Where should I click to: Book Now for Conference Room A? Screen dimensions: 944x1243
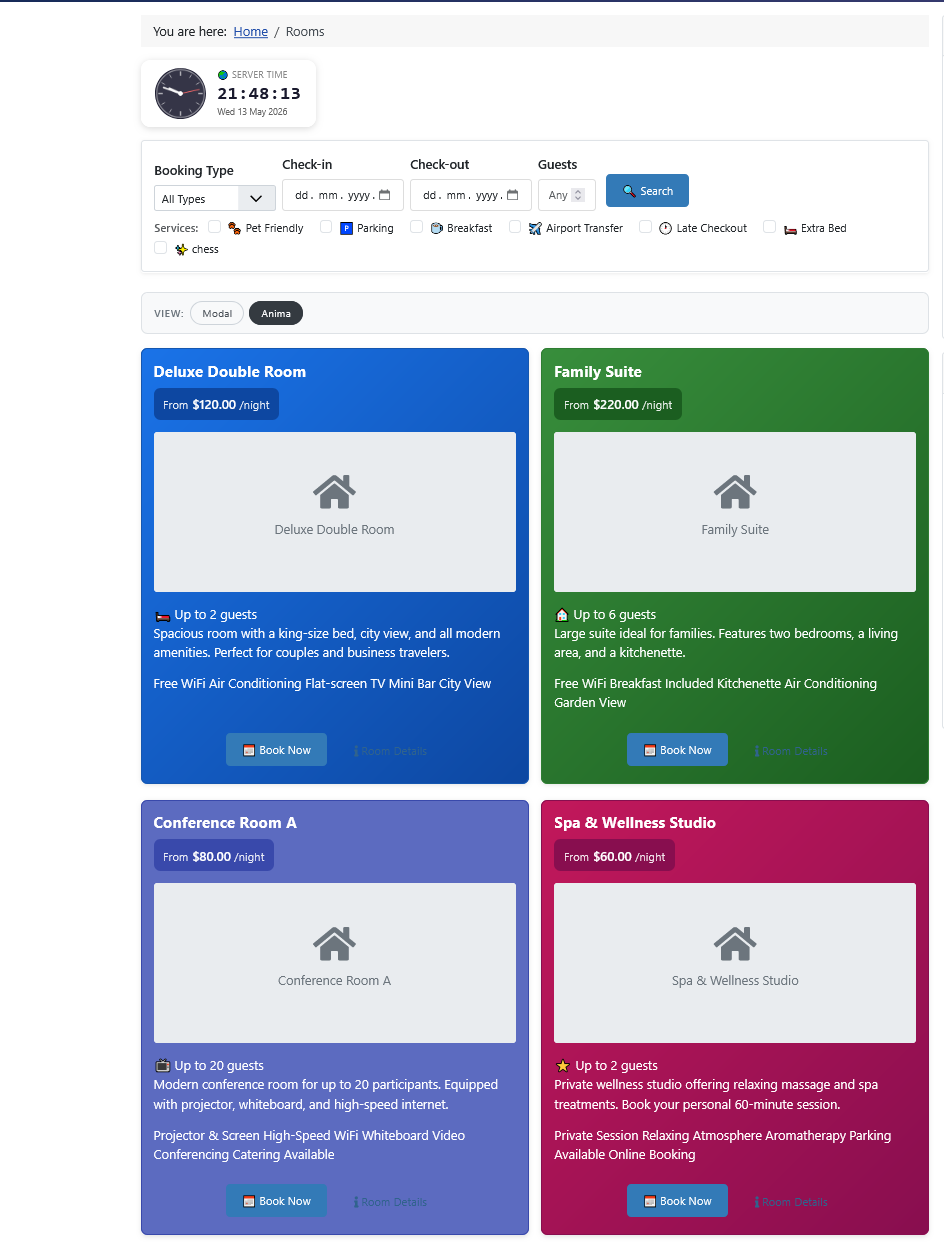click(x=276, y=1201)
